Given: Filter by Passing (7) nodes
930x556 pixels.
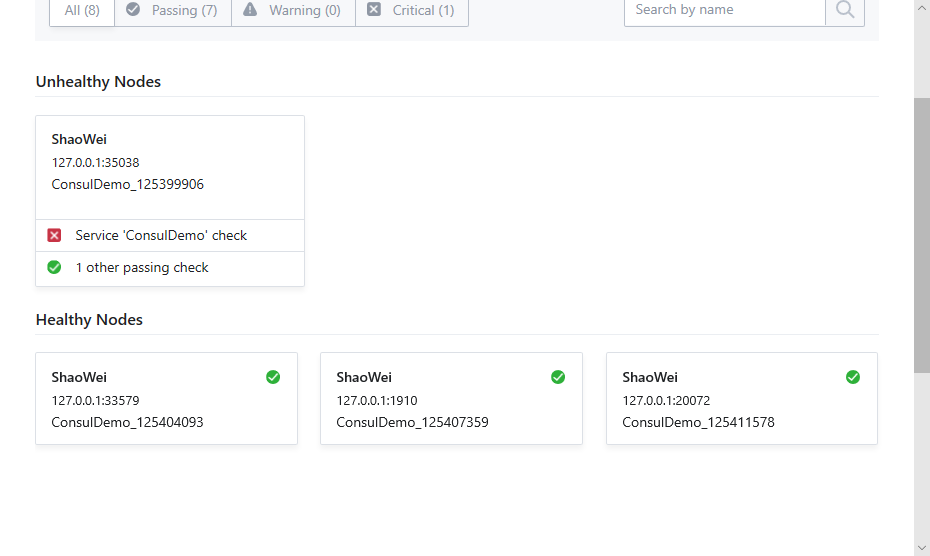Looking at the screenshot, I should coord(173,11).
